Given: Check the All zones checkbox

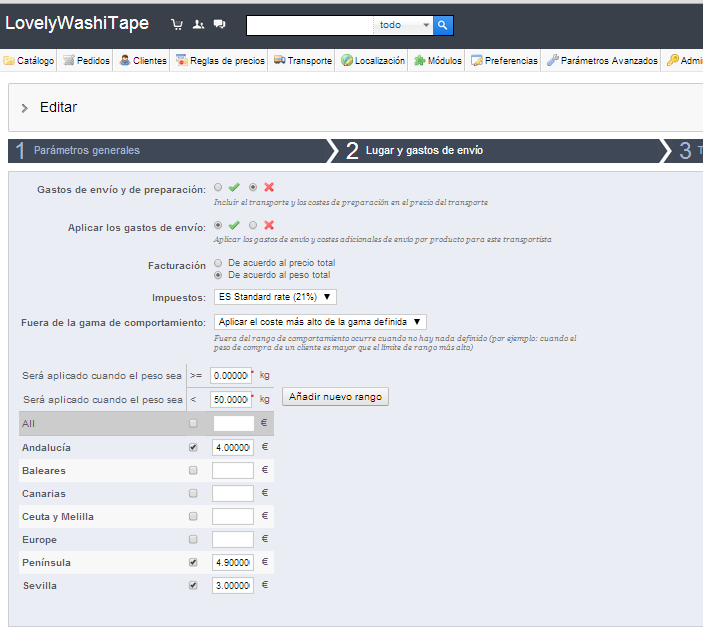Looking at the screenshot, I should 193,423.
